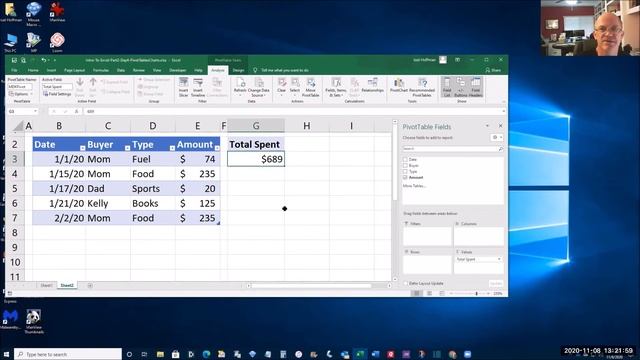Click the PivotTable Name input box
This screenshot has height=360, width=640.
pos(20,87)
